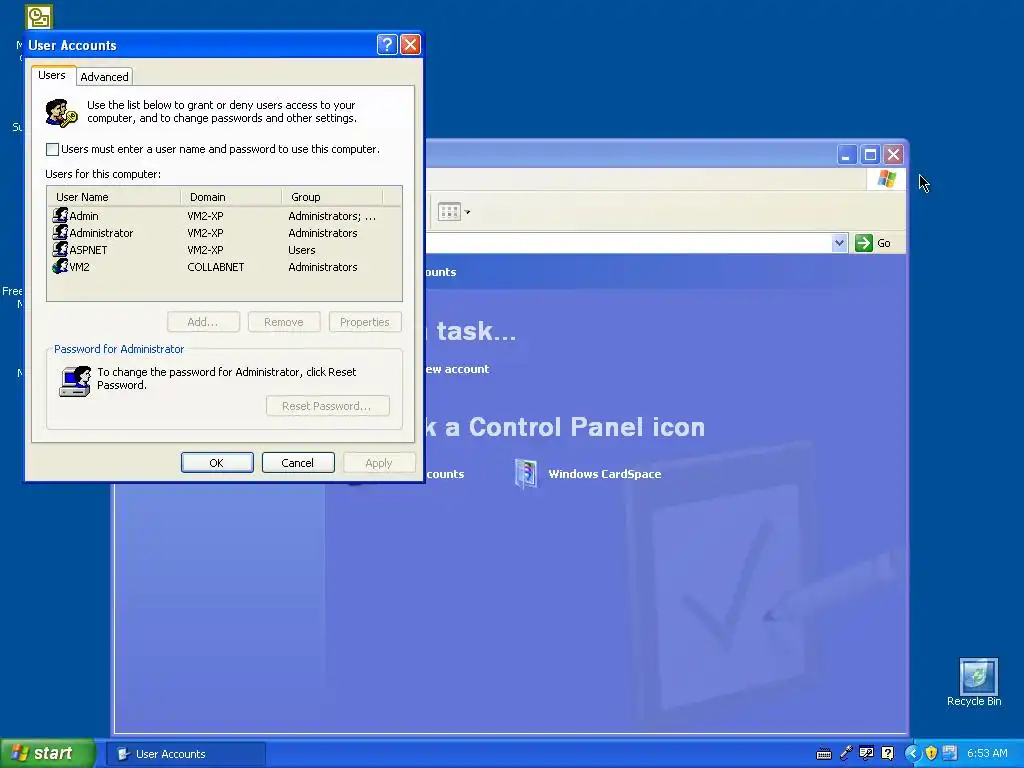The height and width of the screenshot is (768, 1024).
Task: Click the Add... button
Action: pos(203,322)
